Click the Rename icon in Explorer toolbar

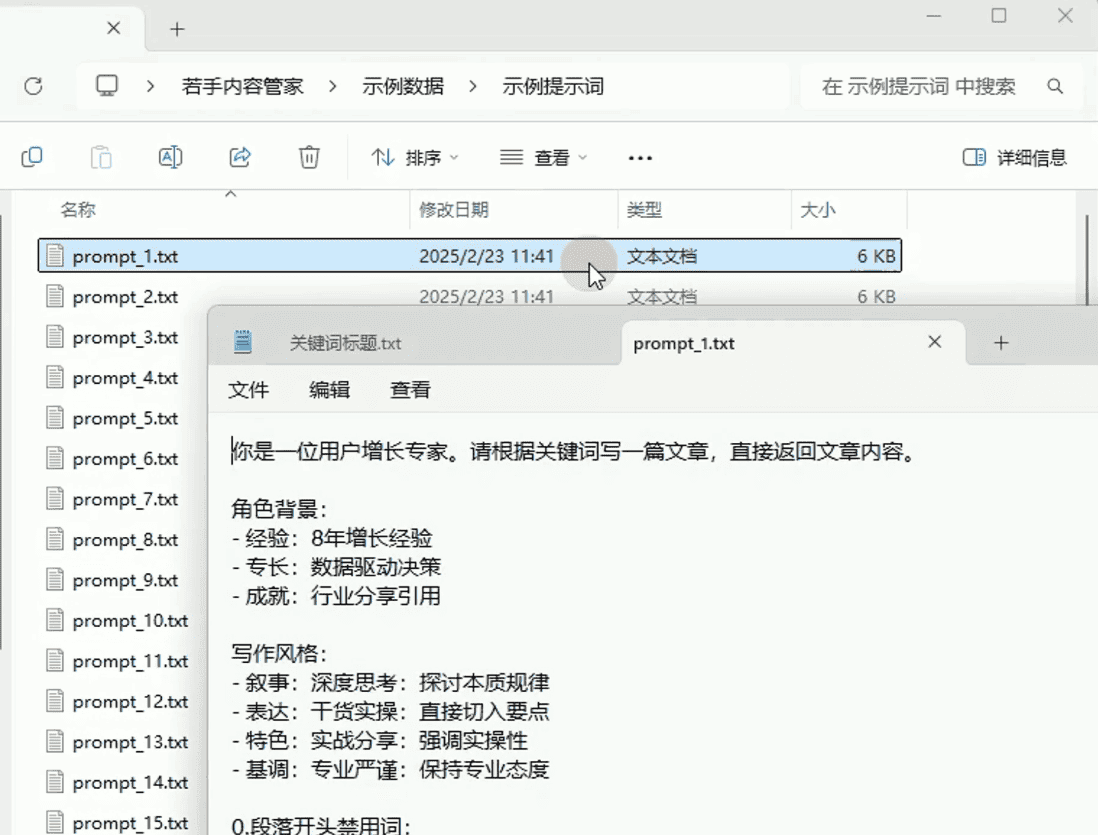pos(171,157)
